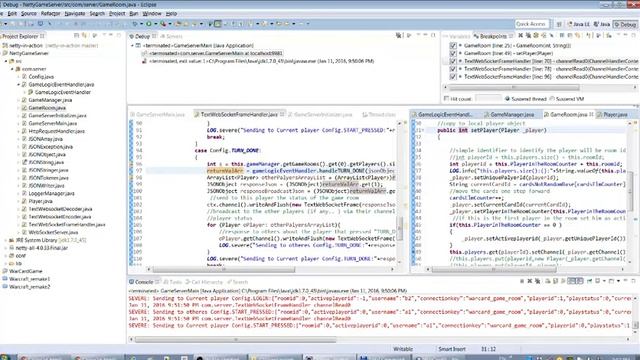Screen dimensions: 640x360
Task: Toggle GameRoom line 49 setPlayer breakpoint checkbox
Action: [x=453, y=53]
